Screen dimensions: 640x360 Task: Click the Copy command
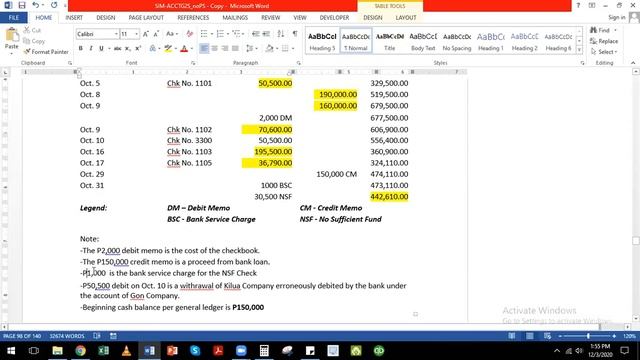click(34, 41)
